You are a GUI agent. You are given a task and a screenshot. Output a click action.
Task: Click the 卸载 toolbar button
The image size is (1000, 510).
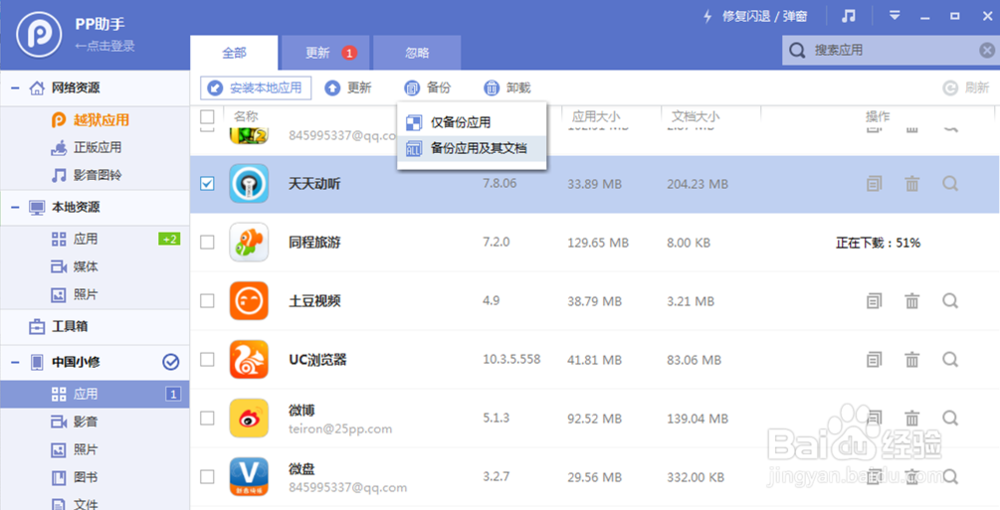(x=507, y=88)
